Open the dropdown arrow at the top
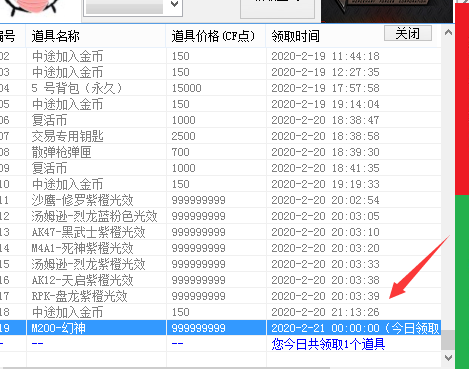The height and width of the screenshot is (369, 469). point(174,5)
